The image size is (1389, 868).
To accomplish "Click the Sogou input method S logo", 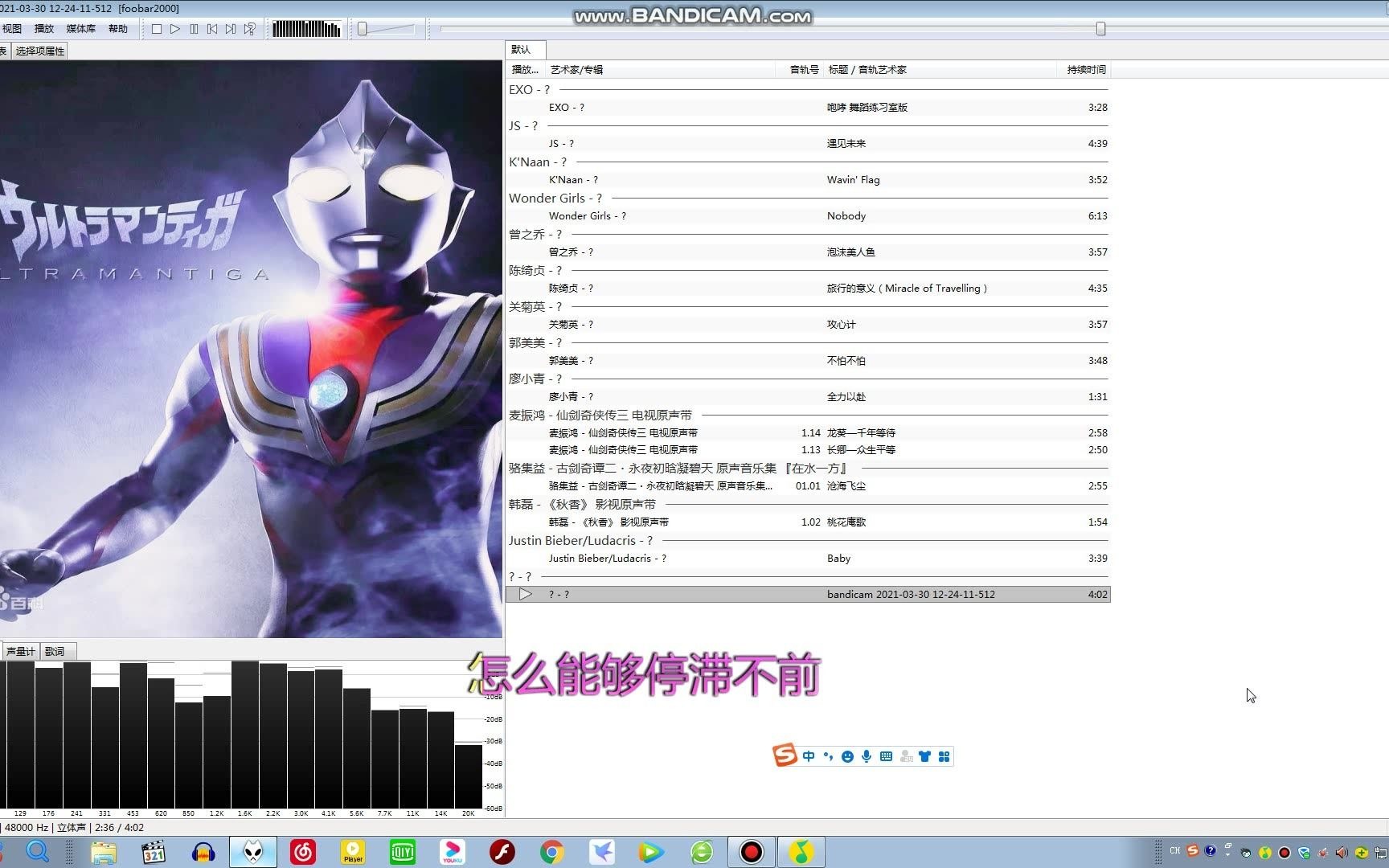I will [785, 755].
